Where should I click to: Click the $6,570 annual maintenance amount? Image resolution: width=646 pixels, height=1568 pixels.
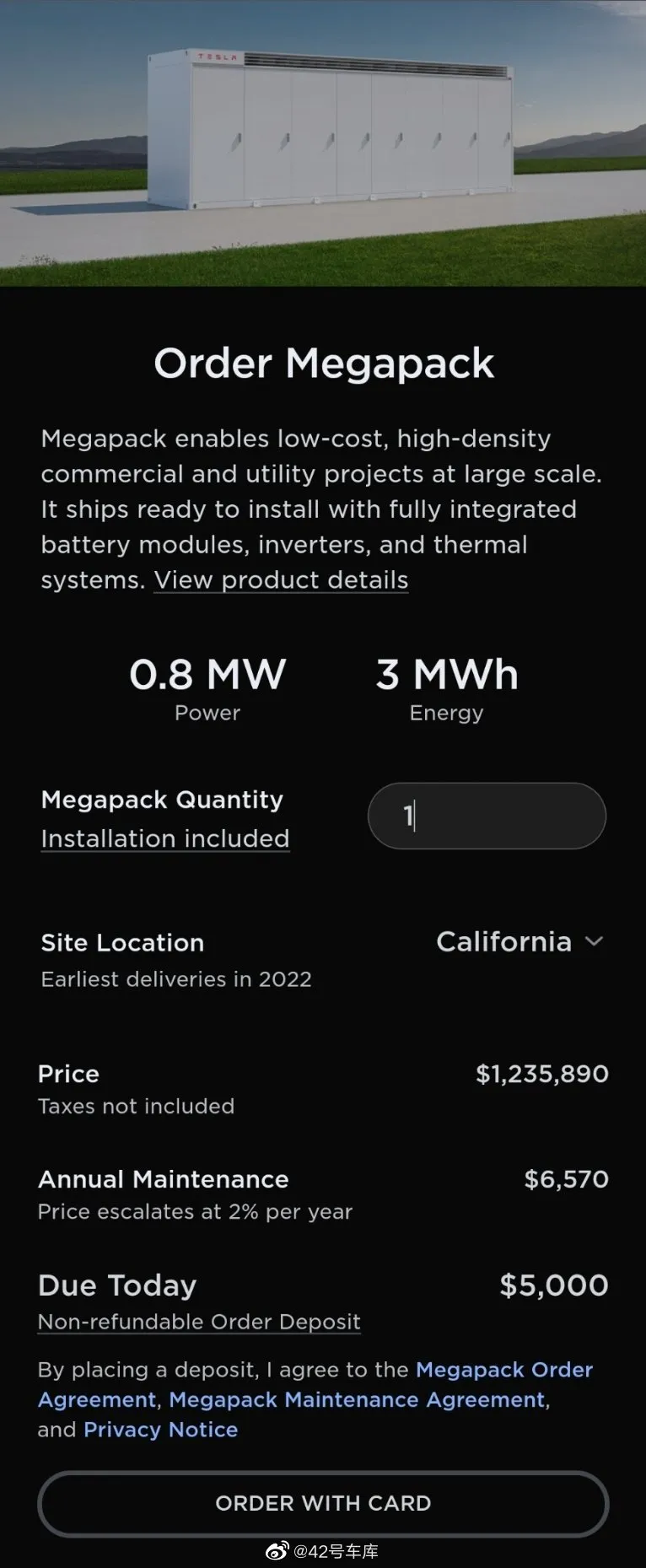coord(567,1179)
